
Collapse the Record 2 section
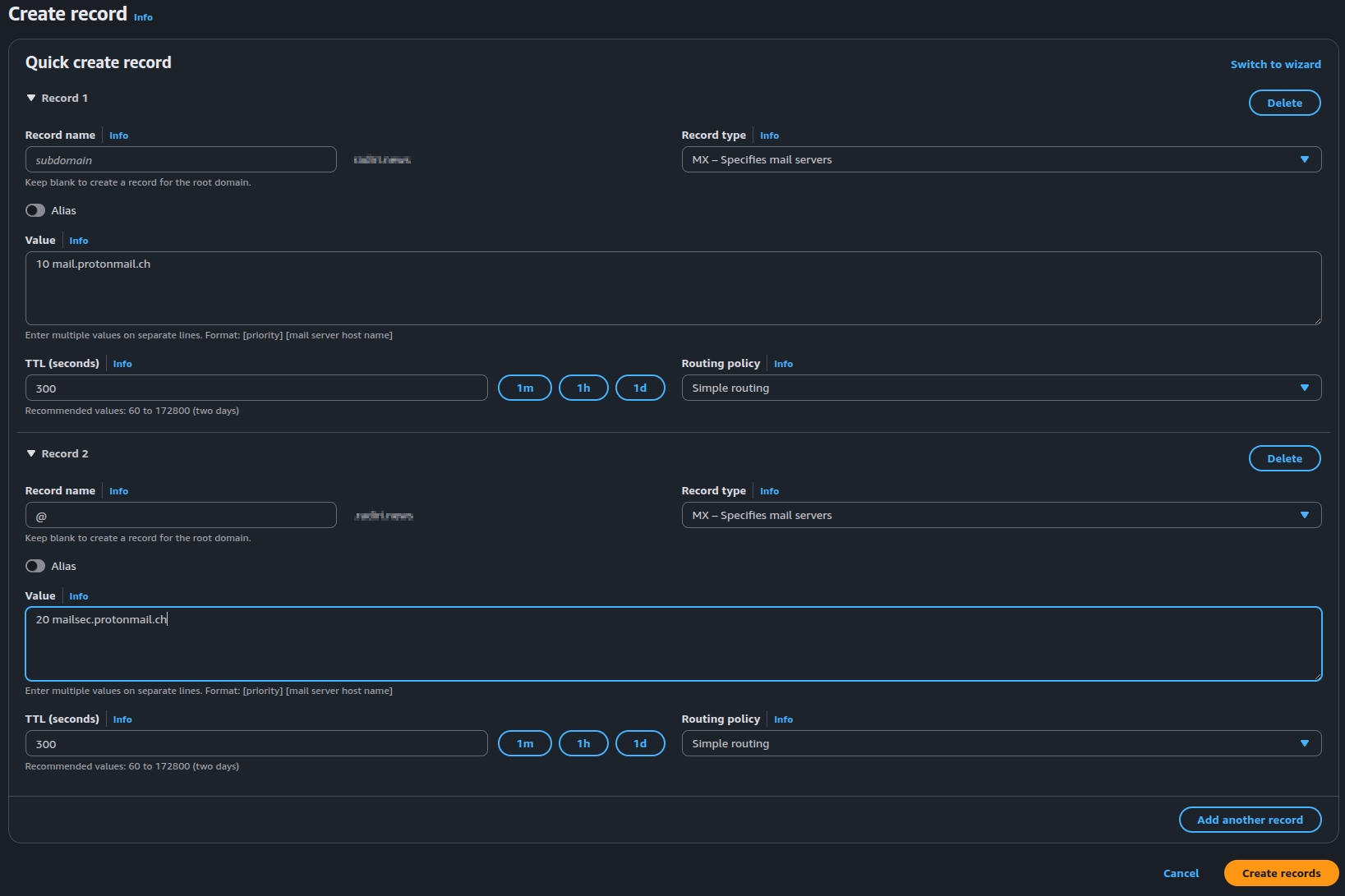coord(31,453)
